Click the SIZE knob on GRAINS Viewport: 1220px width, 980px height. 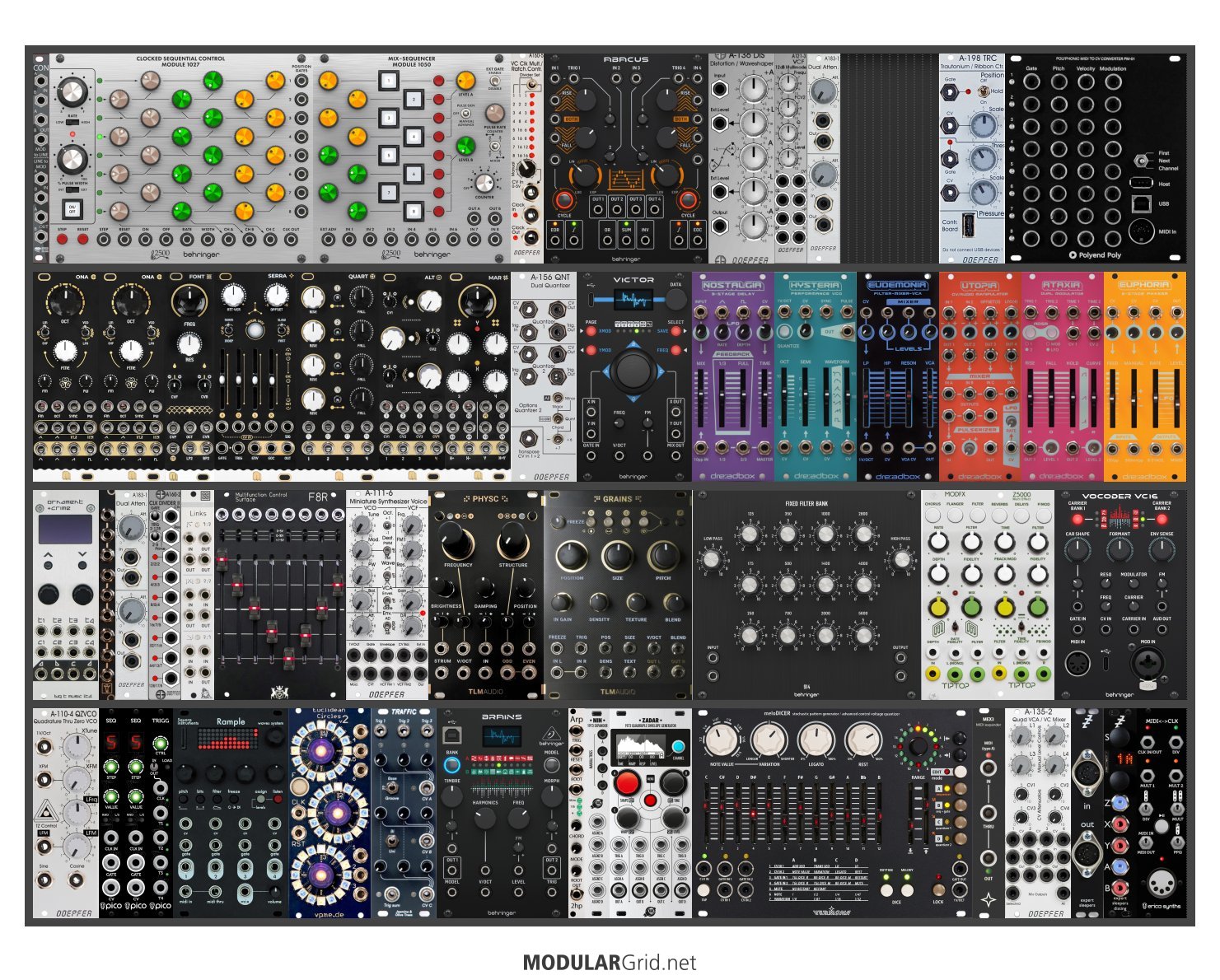(618, 557)
